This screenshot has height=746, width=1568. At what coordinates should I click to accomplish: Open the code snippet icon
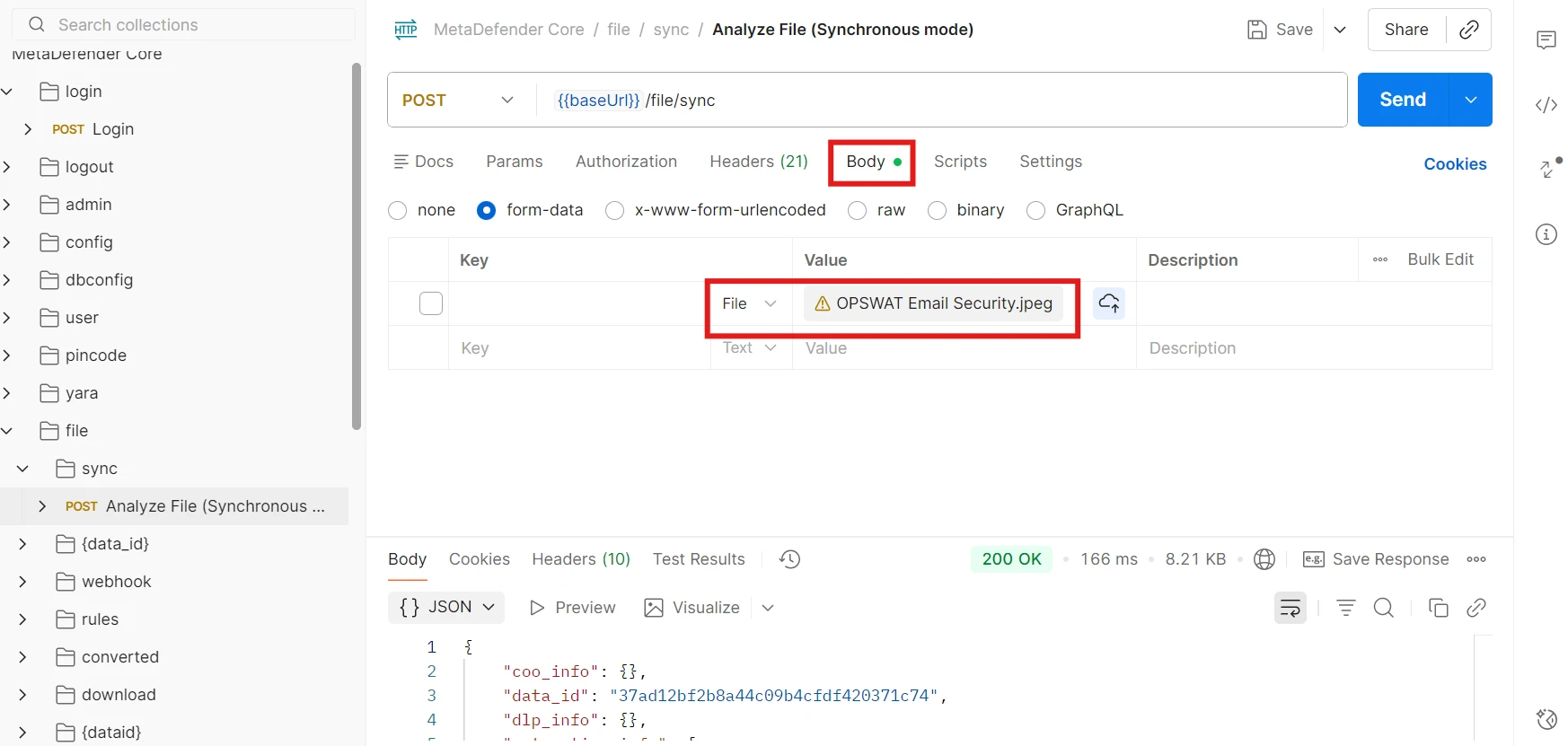(x=1546, y=105)
